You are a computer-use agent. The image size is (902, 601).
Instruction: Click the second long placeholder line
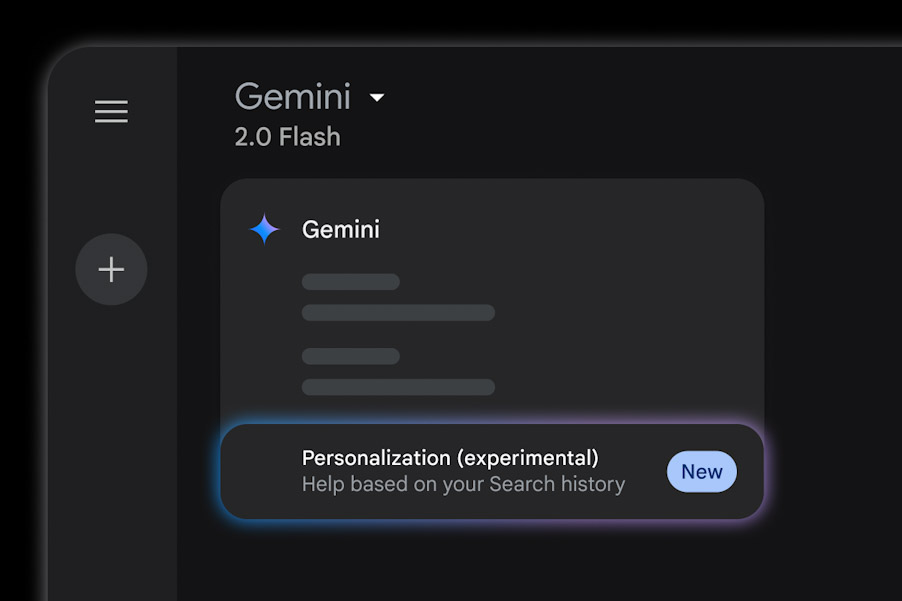[398, 387]
